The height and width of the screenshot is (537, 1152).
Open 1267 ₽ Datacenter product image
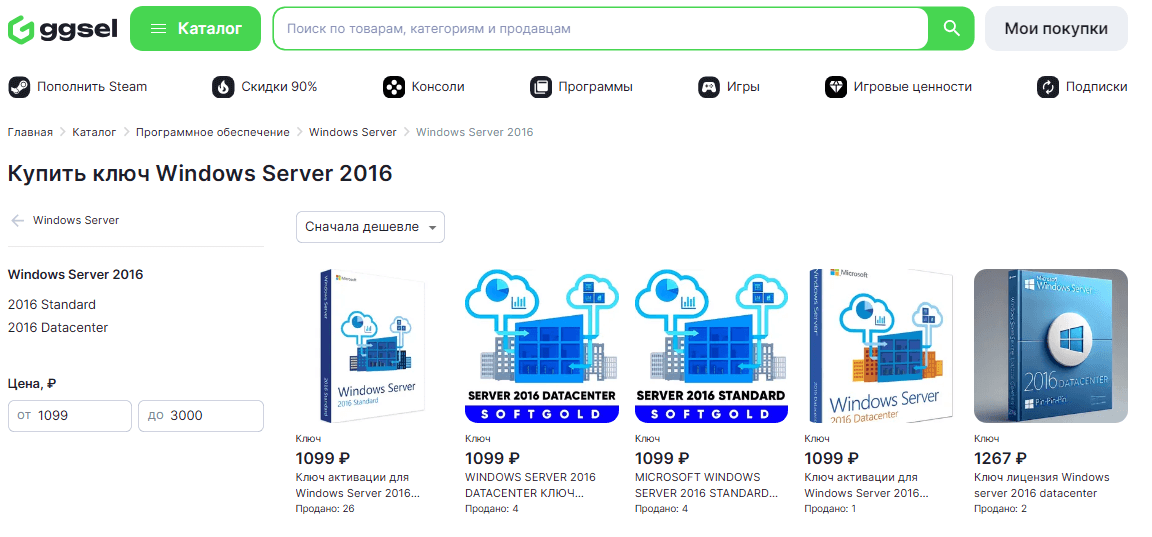tap(1051, 346)
